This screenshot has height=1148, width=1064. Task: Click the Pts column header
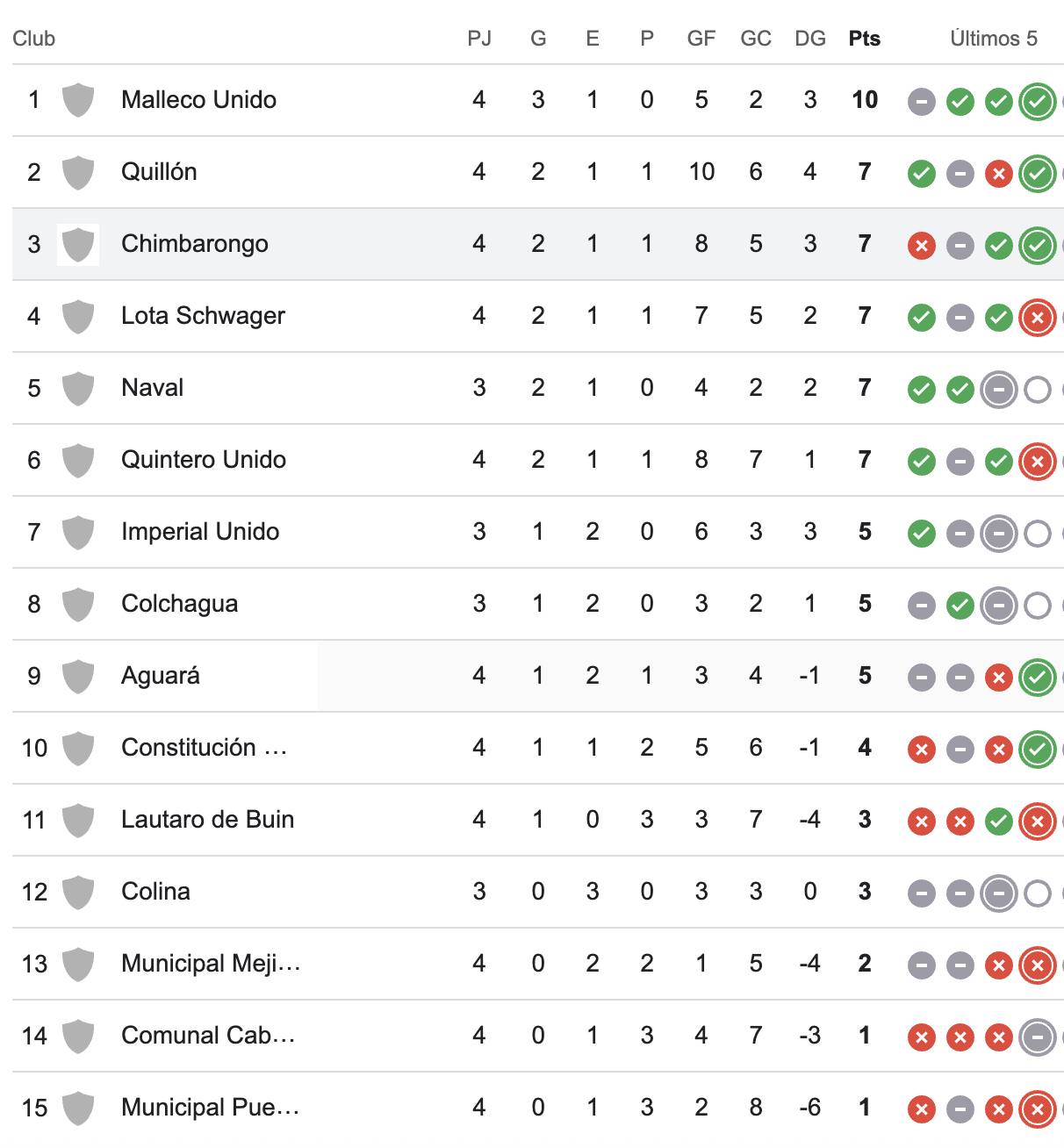pyautogui.click(x=865, y=39)
